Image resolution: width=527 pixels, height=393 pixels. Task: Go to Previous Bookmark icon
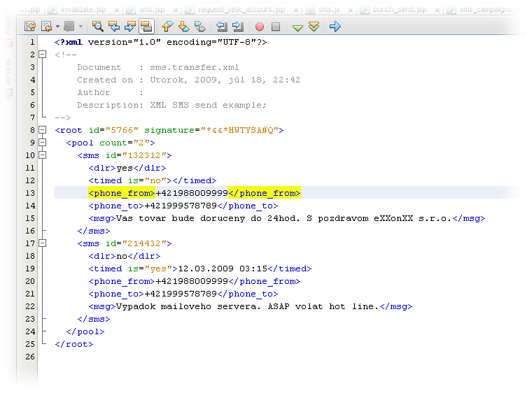(167, 26)
